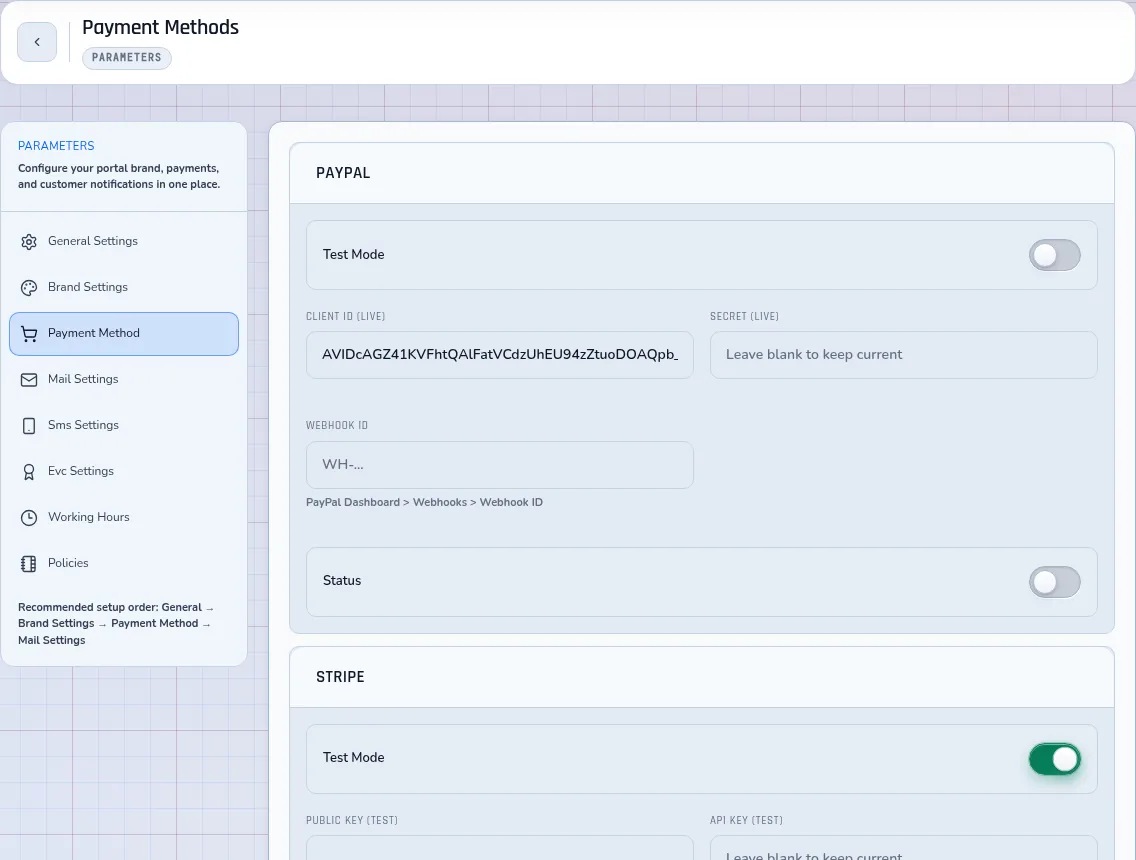Click the Stripe 'Test Mode' row label
The width and height of the screenshot is (1136, 860).
354,757
